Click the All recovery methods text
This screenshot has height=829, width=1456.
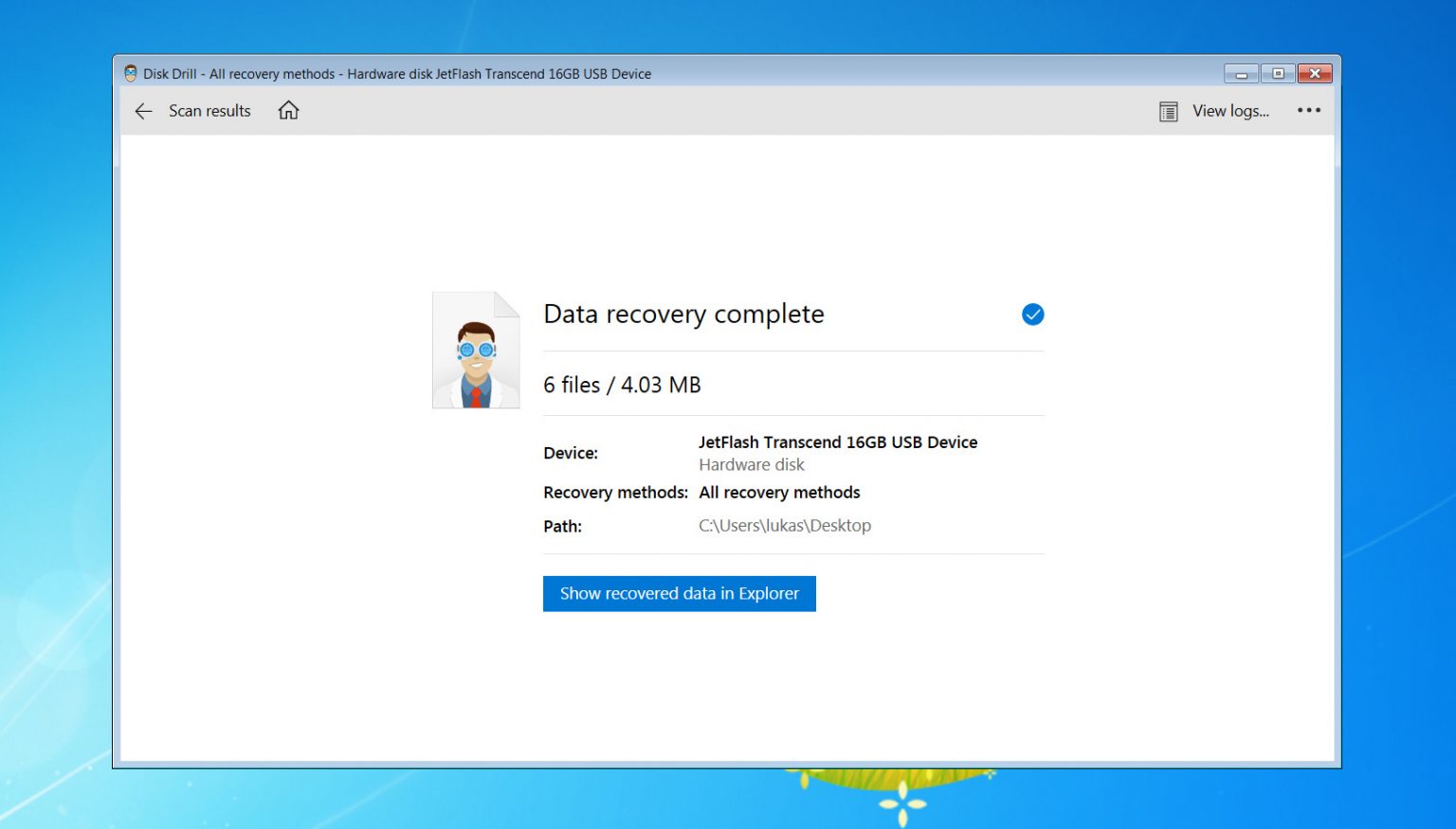click(x=779, y=492)
